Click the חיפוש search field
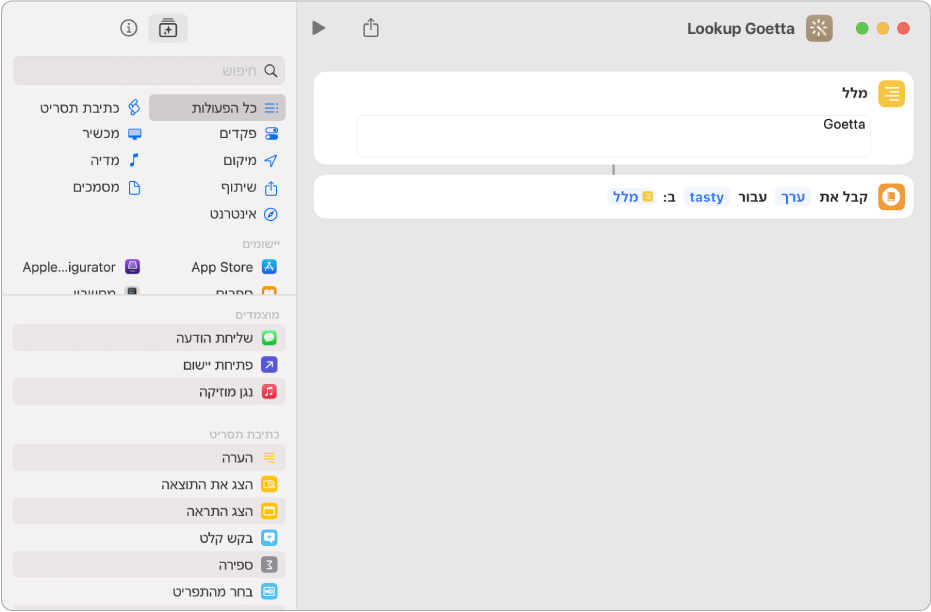The image size is (931, 612). point(149,71)
